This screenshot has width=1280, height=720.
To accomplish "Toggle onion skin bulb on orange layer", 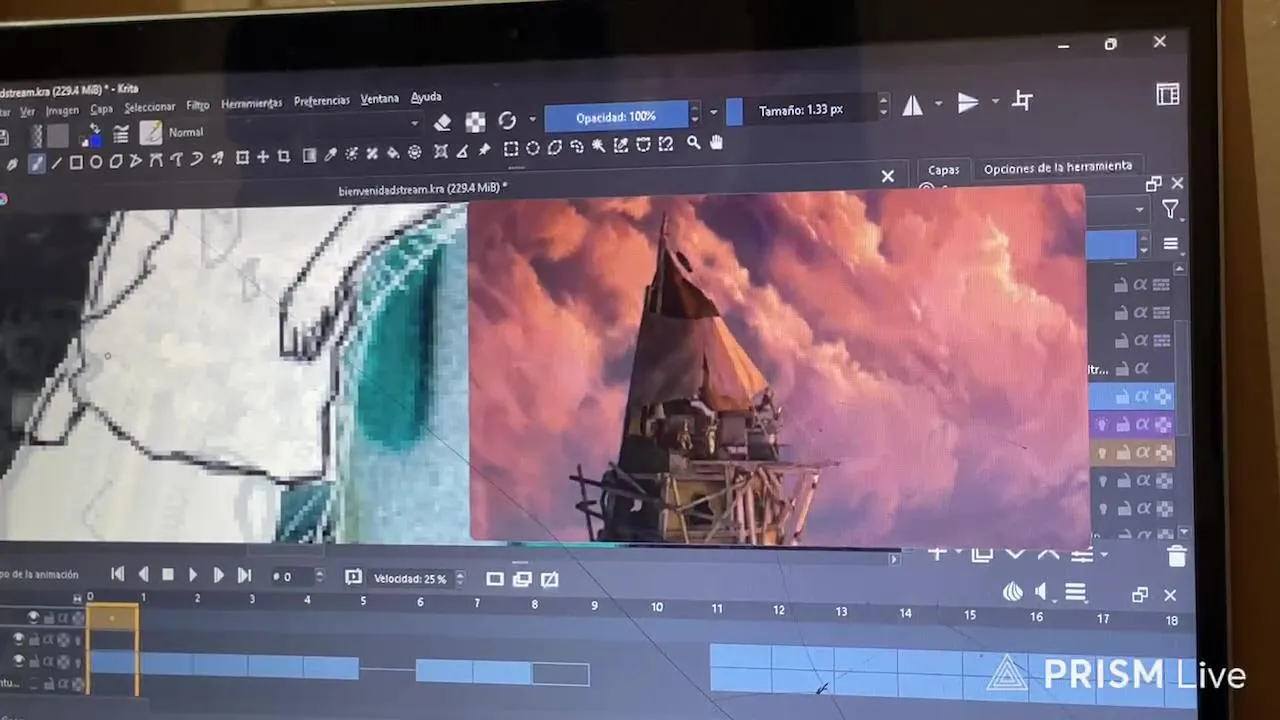I will pos(1103,452).
